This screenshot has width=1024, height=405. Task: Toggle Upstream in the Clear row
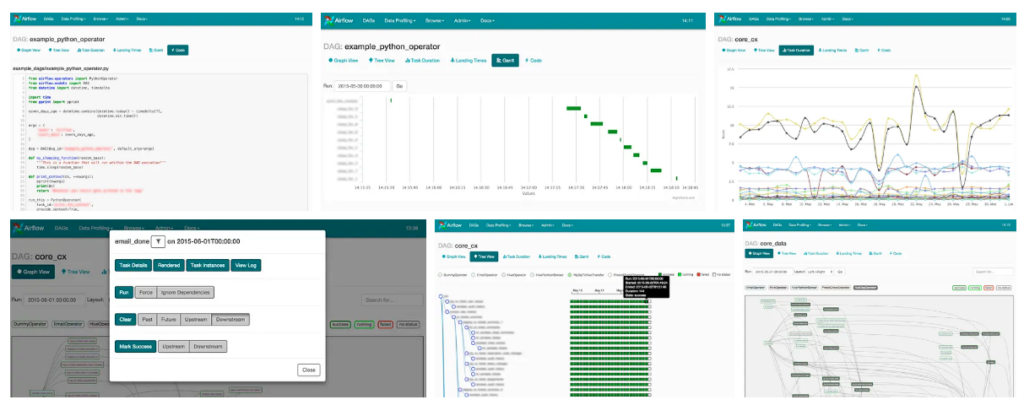point(196,319)
